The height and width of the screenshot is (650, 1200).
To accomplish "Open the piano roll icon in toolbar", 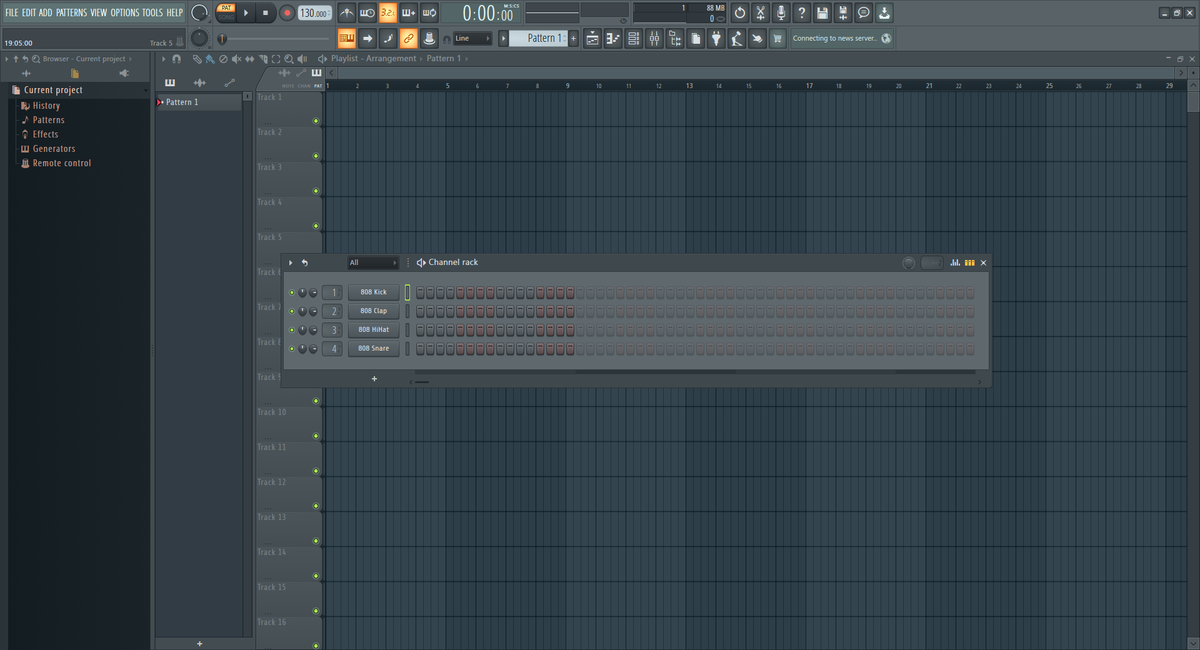I will 613,38.
